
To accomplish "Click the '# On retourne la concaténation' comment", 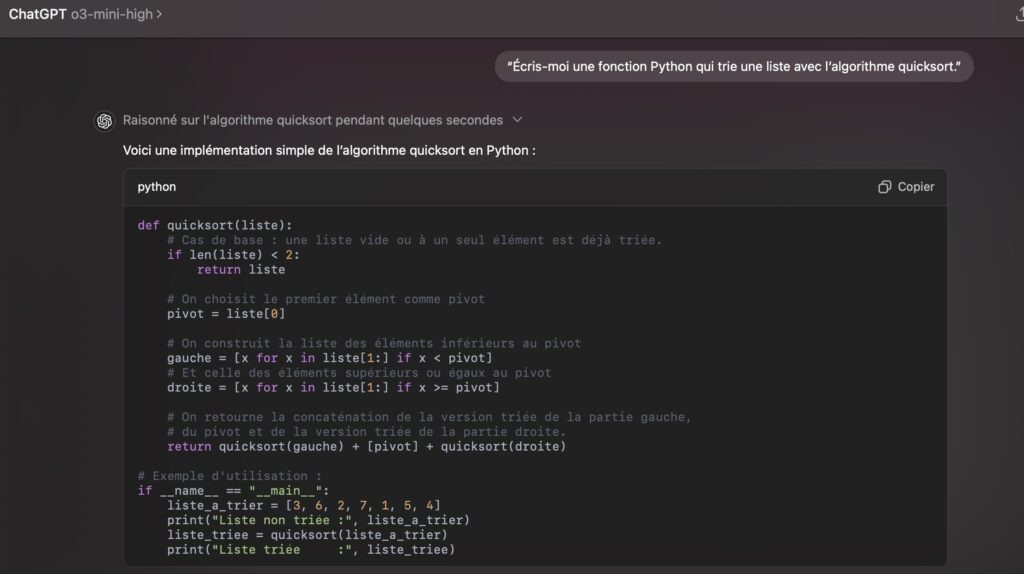I will click(429, 417).
